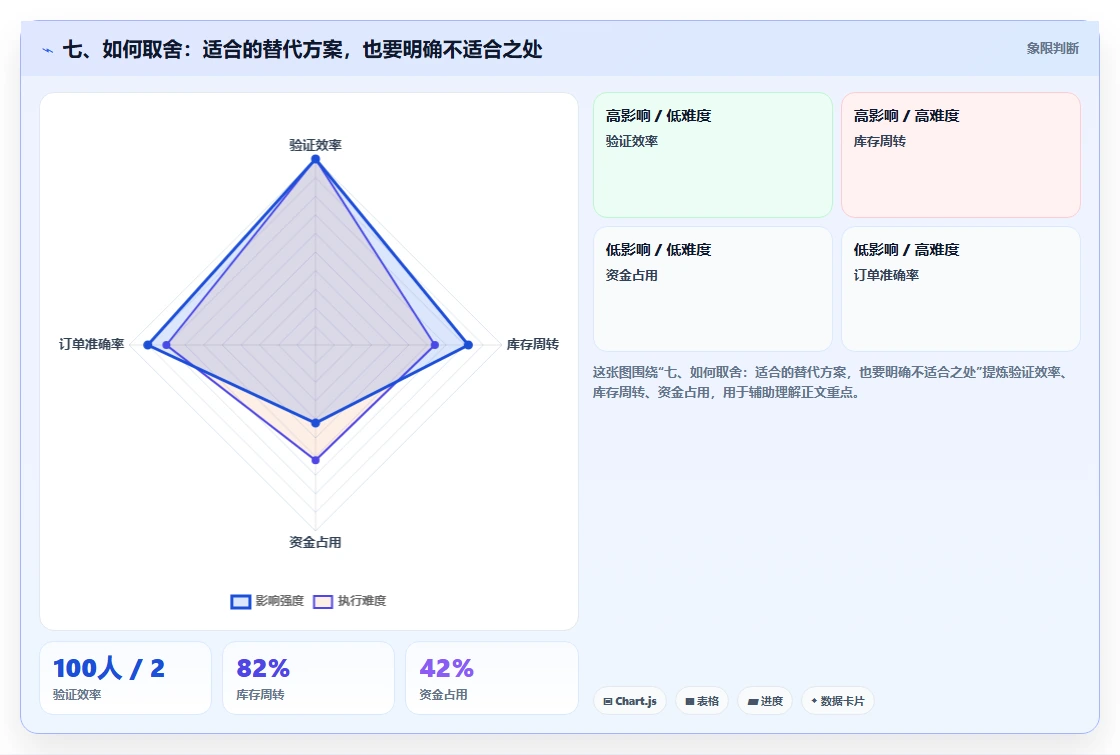This screenshot has height=755, width=1120.
Task: Click the 资金占用 radar axis label
Action: (315, 542)
